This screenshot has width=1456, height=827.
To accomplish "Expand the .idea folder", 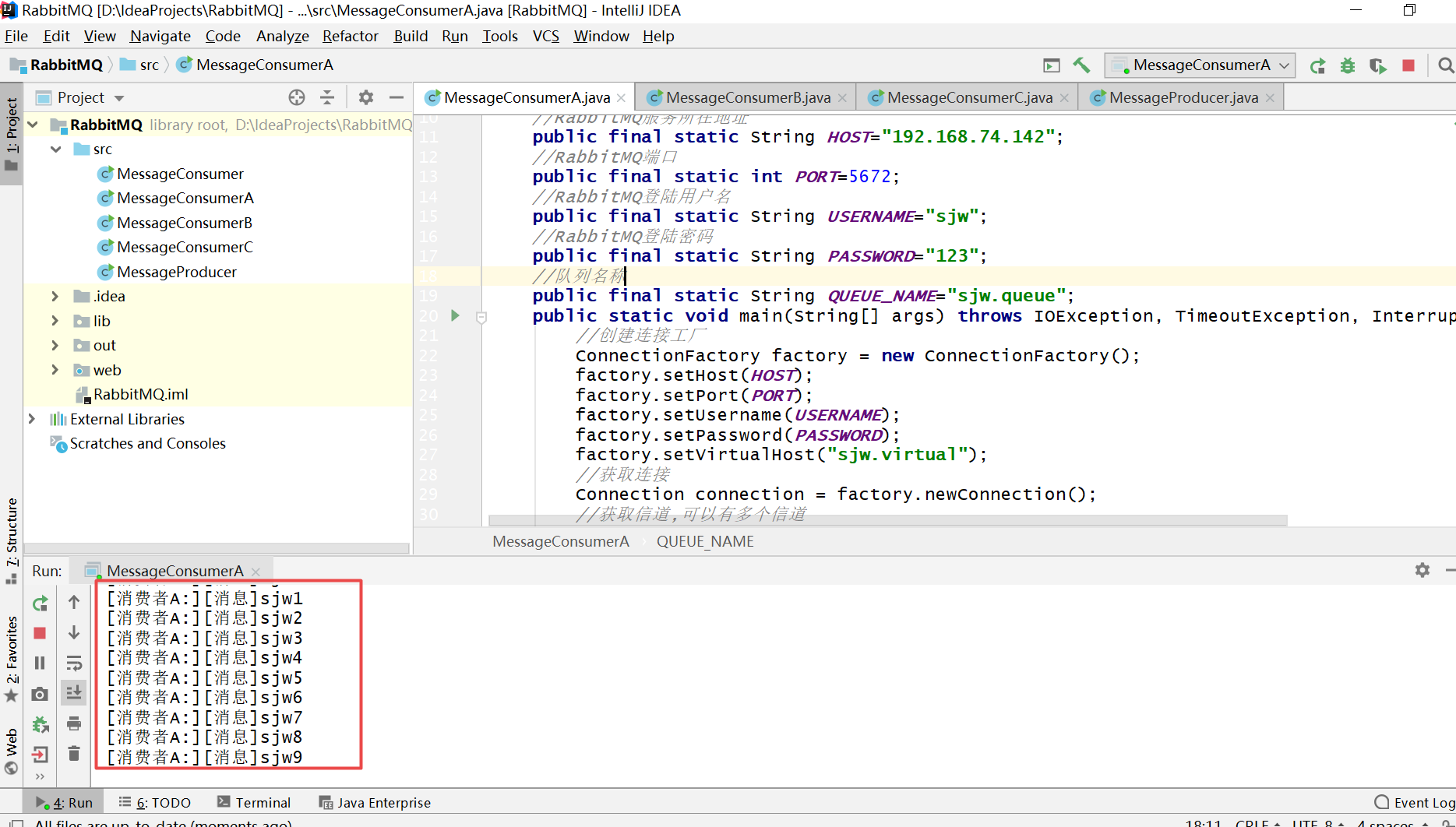I will [x=55, y=297].
